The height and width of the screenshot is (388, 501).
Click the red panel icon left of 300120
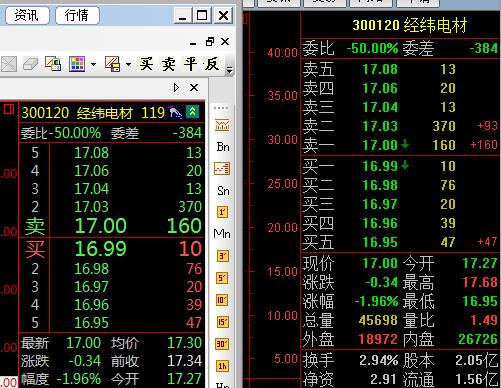[9, 109]
